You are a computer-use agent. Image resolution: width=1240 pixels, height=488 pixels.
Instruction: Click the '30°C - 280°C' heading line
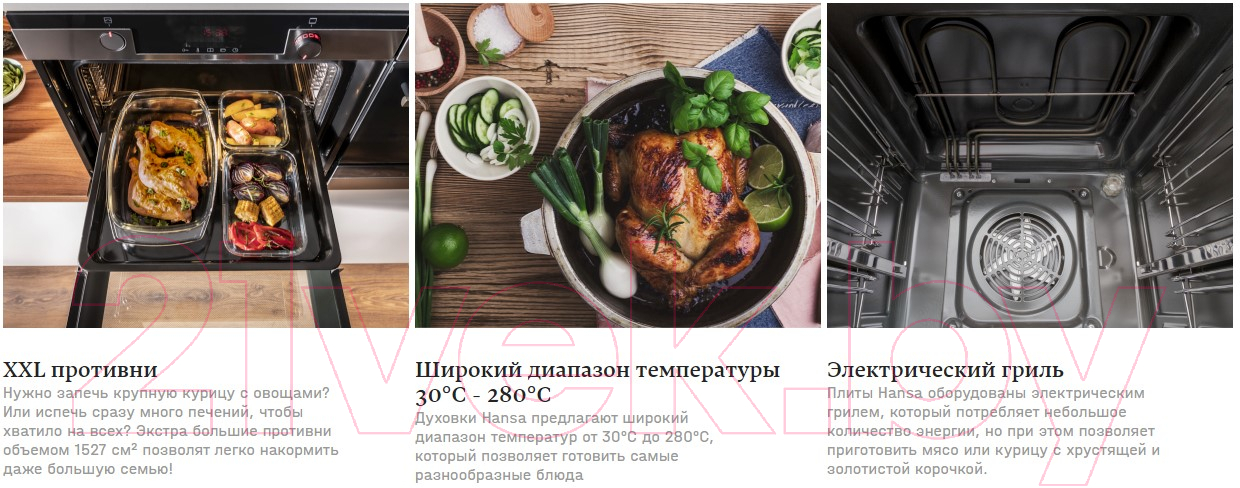coord(483,395)
